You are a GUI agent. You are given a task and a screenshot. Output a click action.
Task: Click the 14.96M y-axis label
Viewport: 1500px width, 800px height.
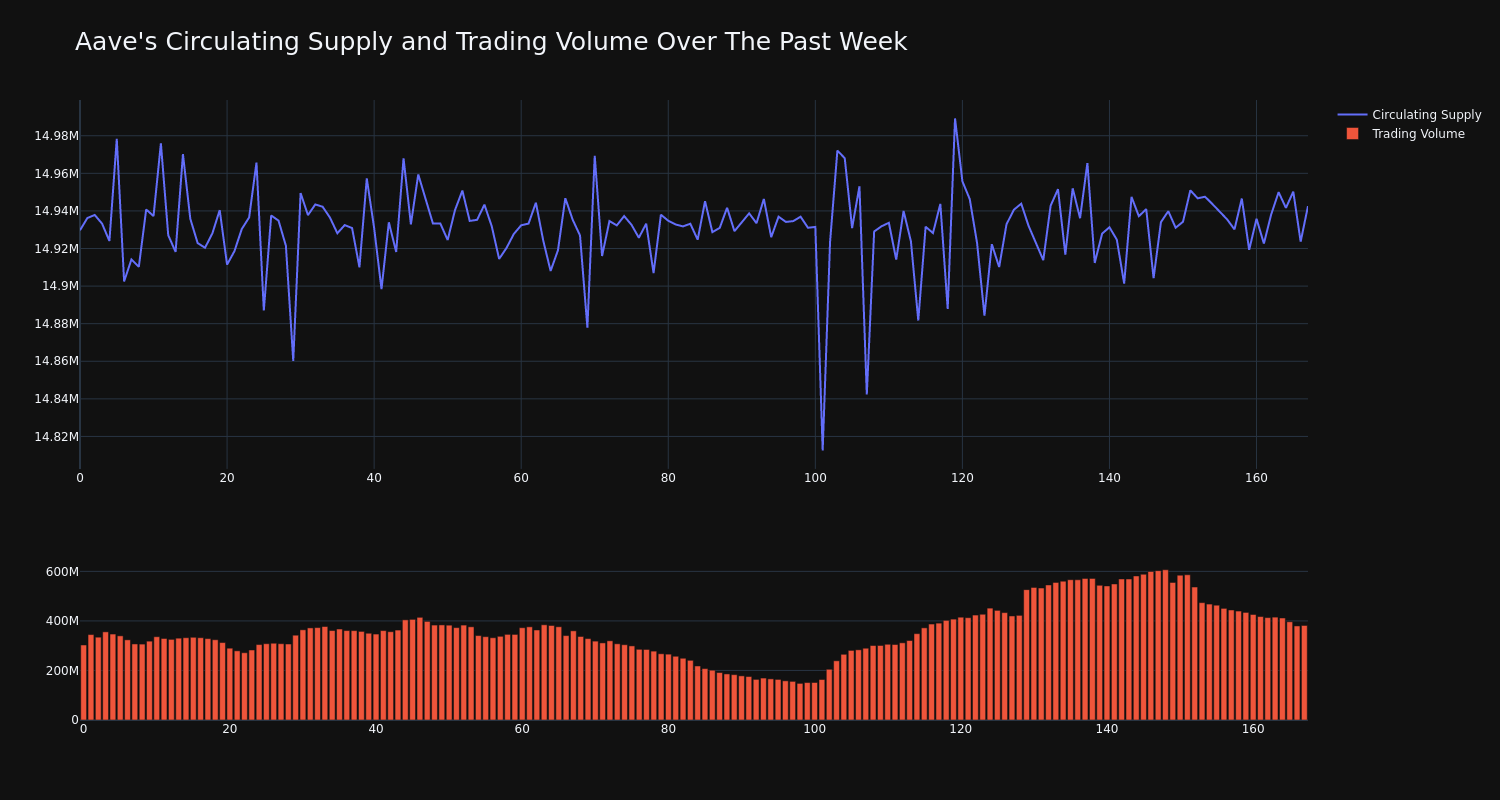56,174
